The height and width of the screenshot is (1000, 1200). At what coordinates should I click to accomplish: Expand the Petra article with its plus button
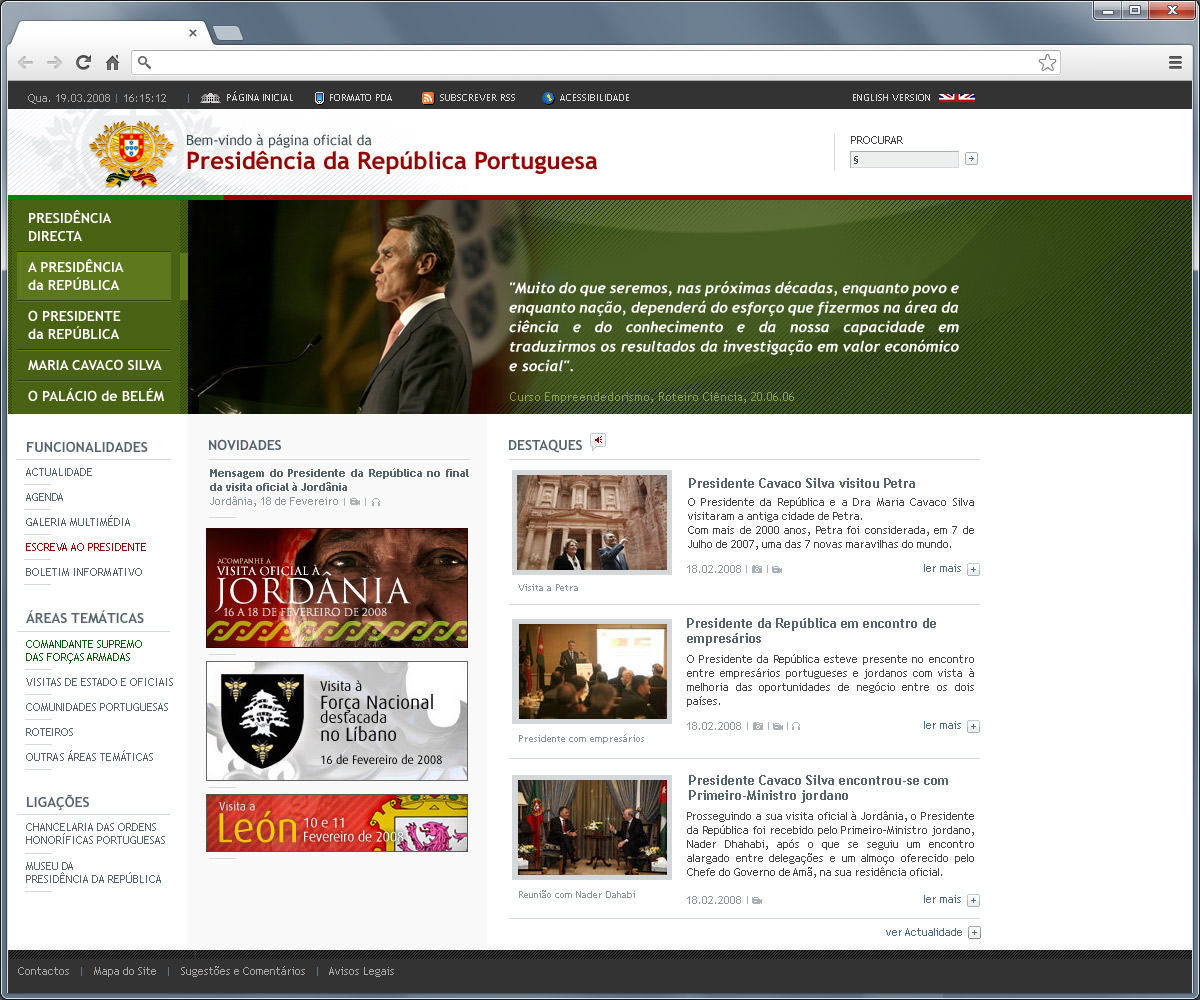point(973,569)
